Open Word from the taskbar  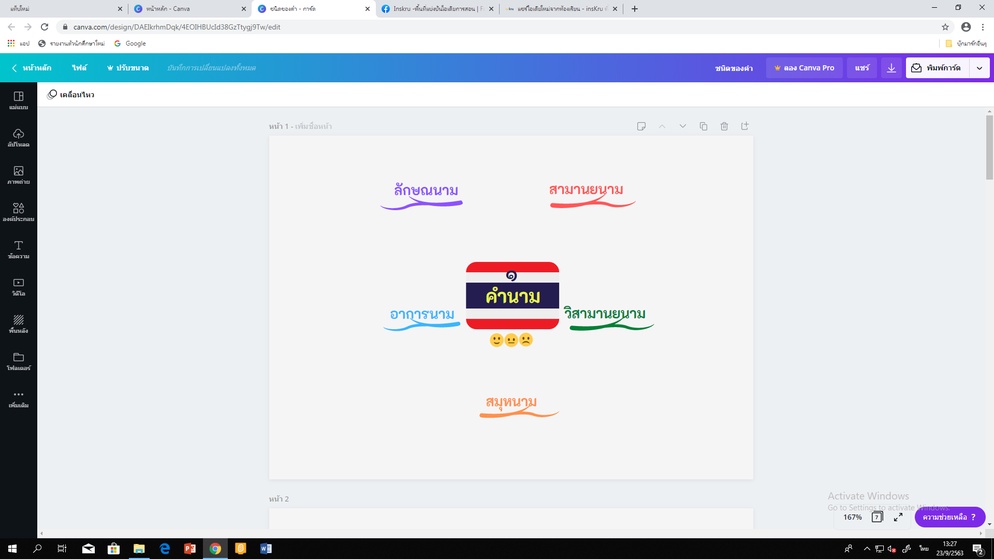pyautogui.click(x=266, y=549)
